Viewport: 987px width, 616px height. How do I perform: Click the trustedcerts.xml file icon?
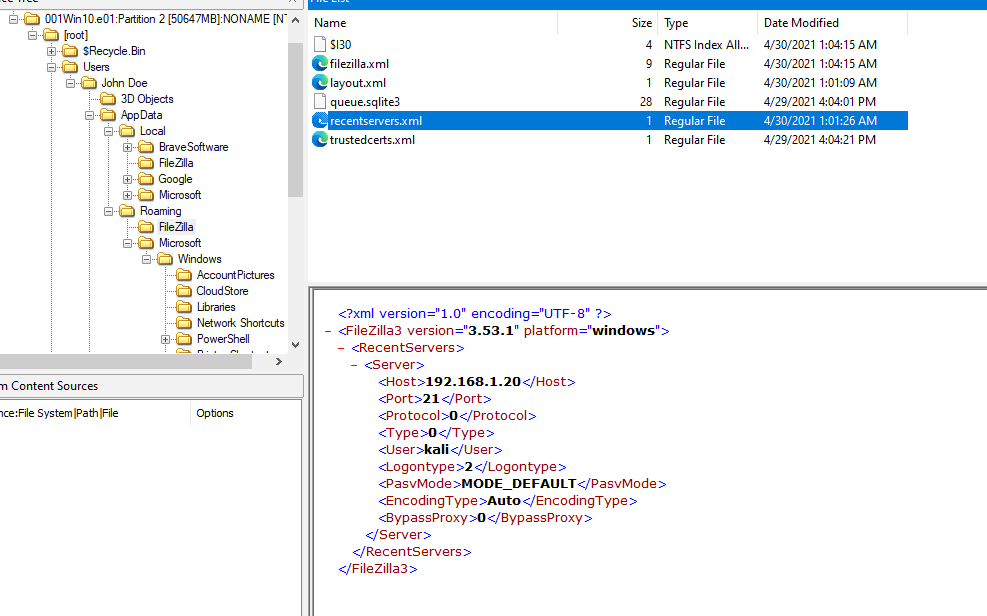click(320, 140)
